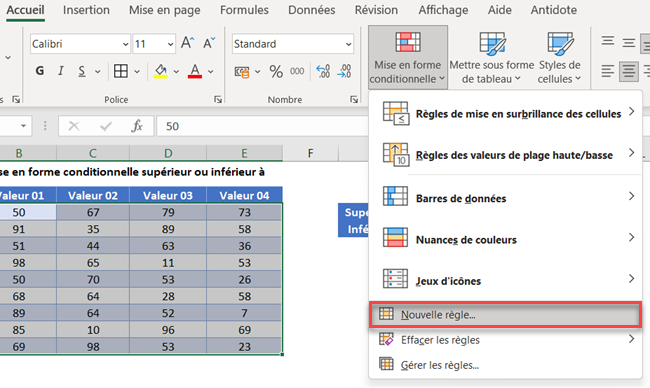Image resolution: width=650 pixels, height=388 pixels.
Task: Click accounting number format icon
Action: pyautogui.click(x=242, y=72)
